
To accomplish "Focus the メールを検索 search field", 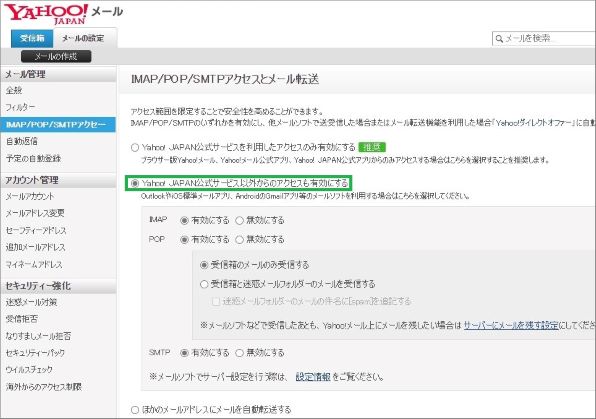I will point(544,38).
